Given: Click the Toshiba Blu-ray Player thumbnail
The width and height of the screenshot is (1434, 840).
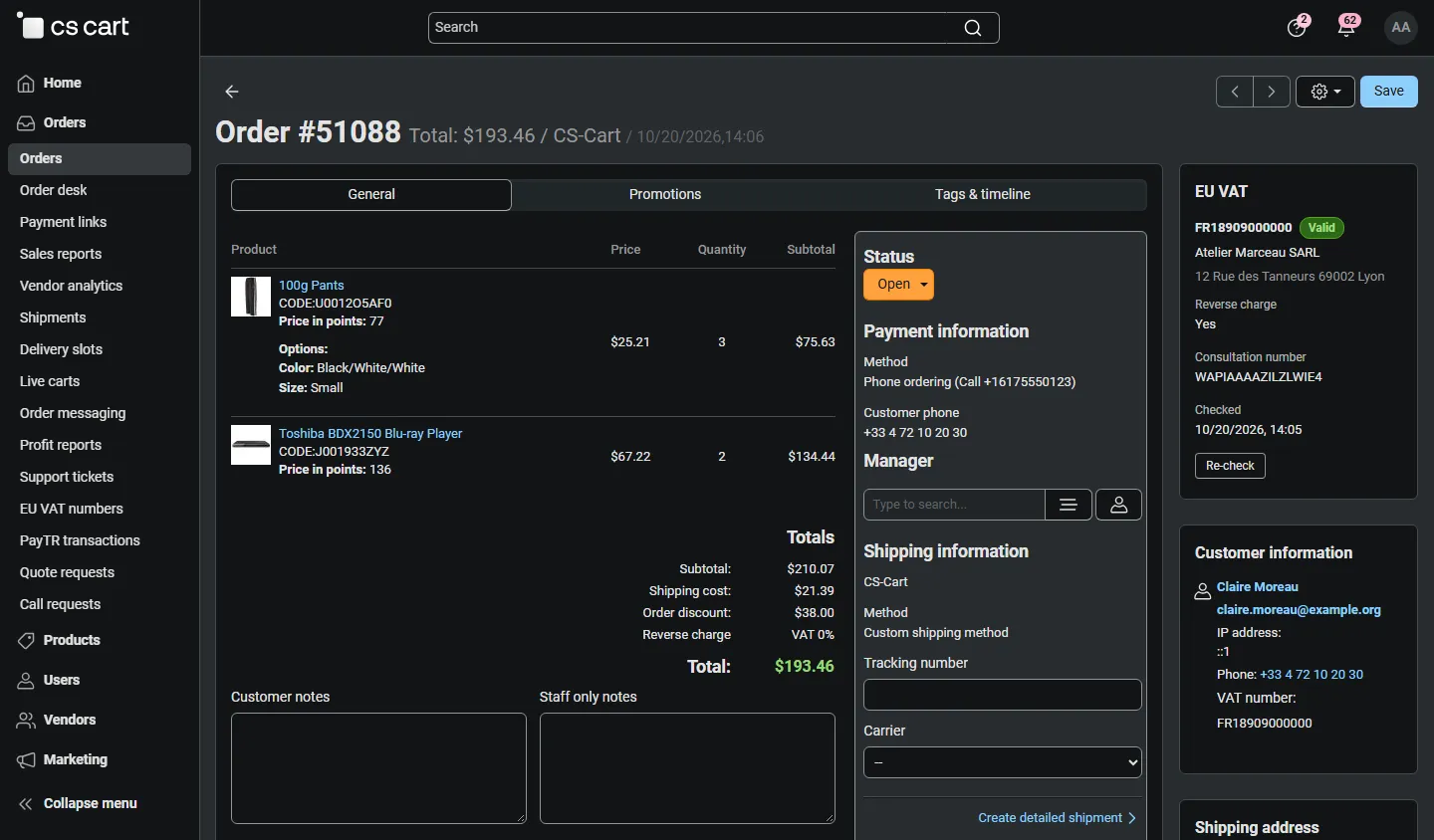Looking at the screenshot, I should click(251, 445).
